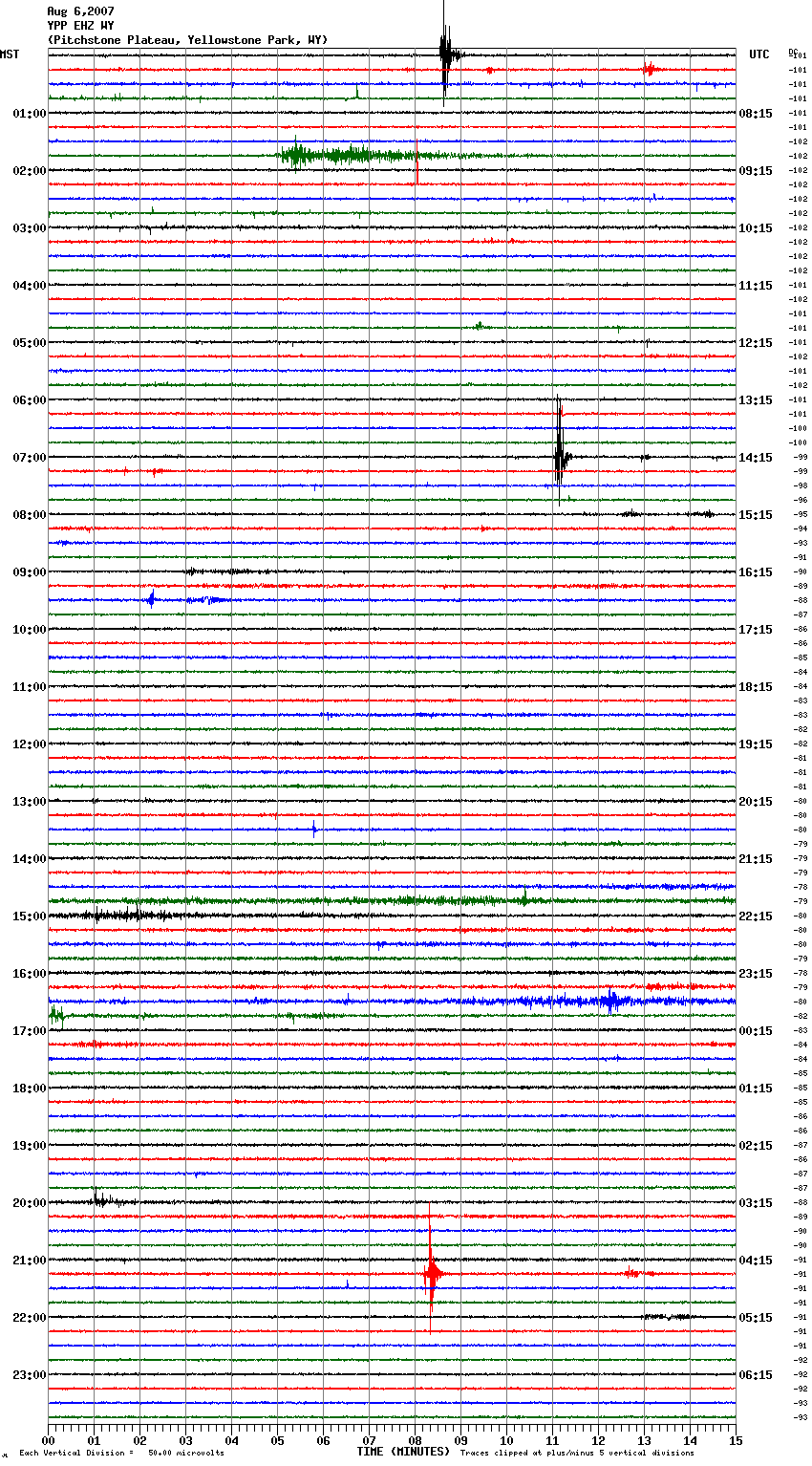Viewport: 812px width, 1466px height.
Task: Click the UTC row label "17:15"
Action: [756, 630]
